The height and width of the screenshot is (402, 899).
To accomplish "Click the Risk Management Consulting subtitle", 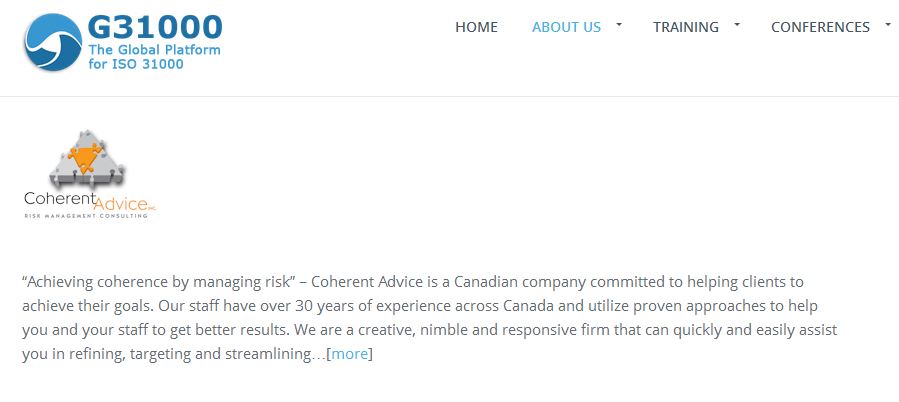I will tap(86, 215).
